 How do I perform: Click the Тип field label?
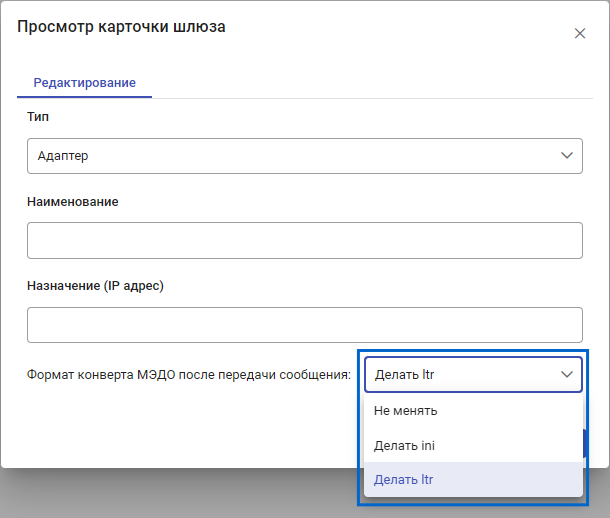[38, 117]
